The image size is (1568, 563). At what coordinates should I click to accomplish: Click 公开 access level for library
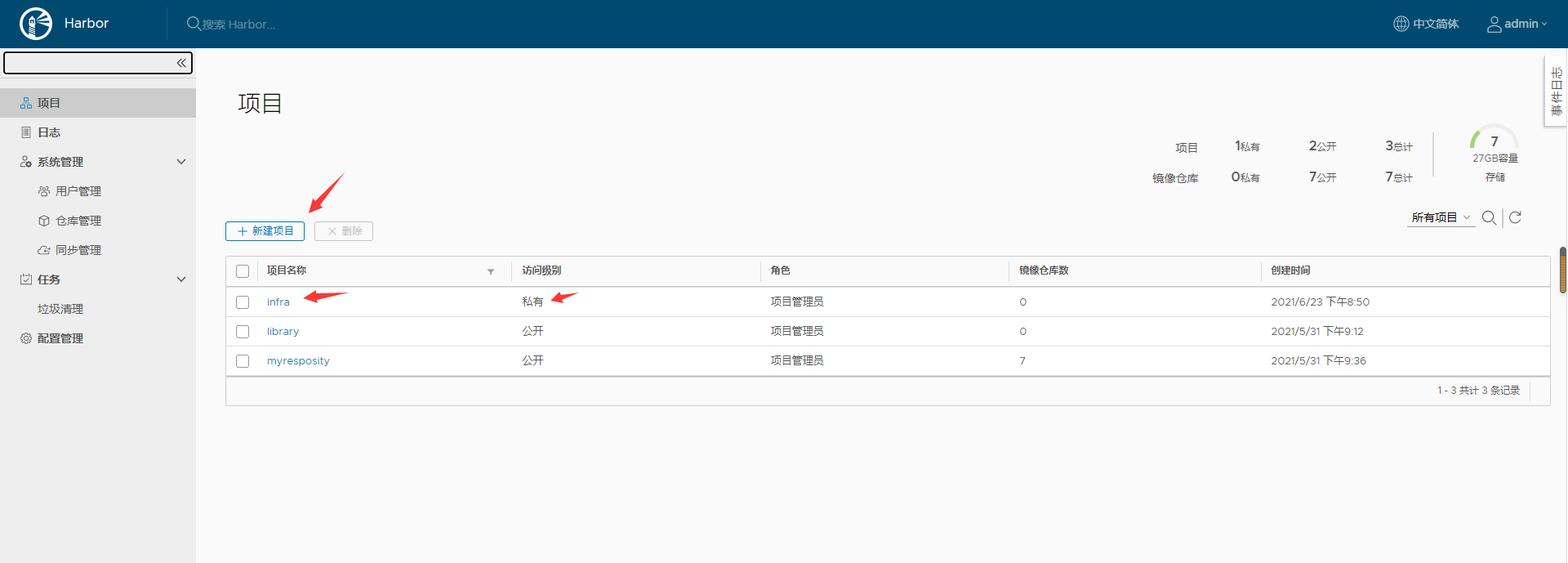point(532,332)
